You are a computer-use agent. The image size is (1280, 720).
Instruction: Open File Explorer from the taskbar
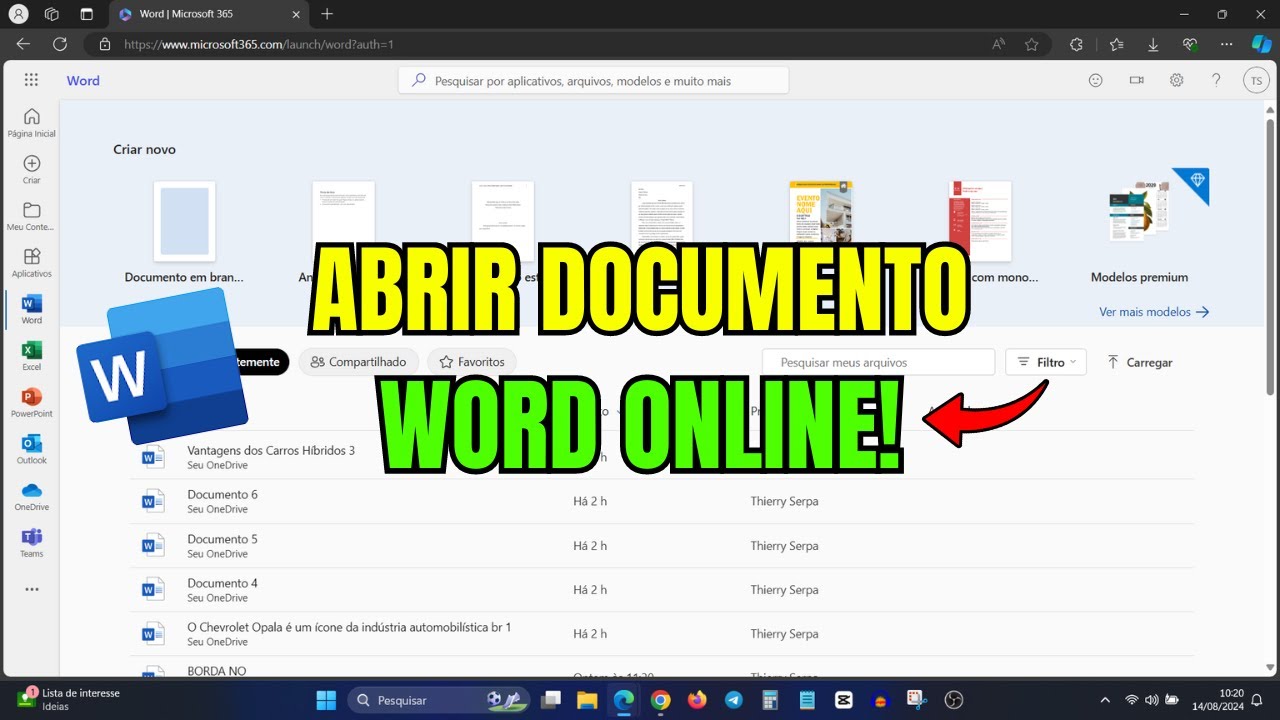(x=586, y=700)
